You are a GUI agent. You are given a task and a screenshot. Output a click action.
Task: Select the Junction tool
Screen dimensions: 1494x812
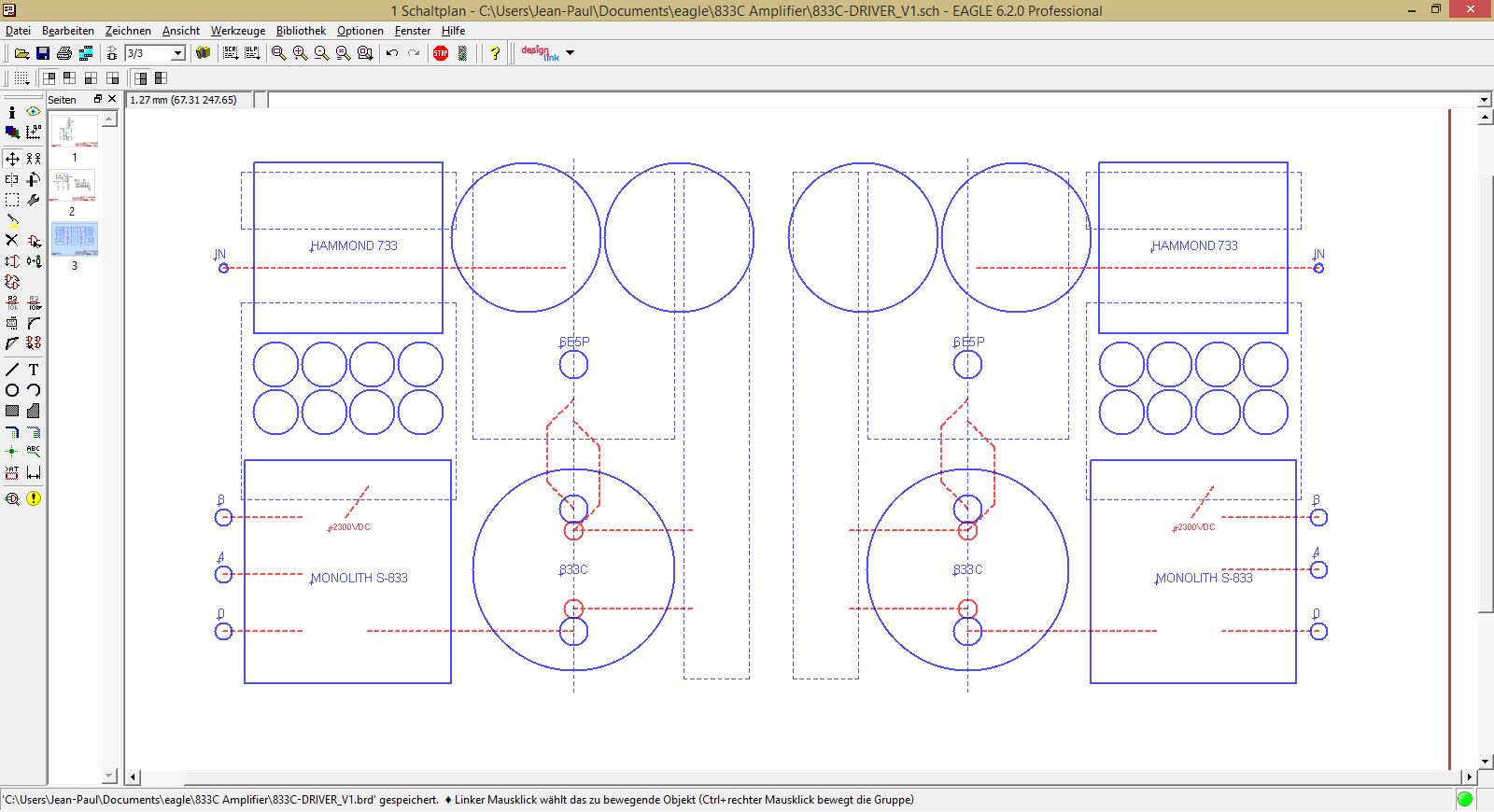click(12, 452)
